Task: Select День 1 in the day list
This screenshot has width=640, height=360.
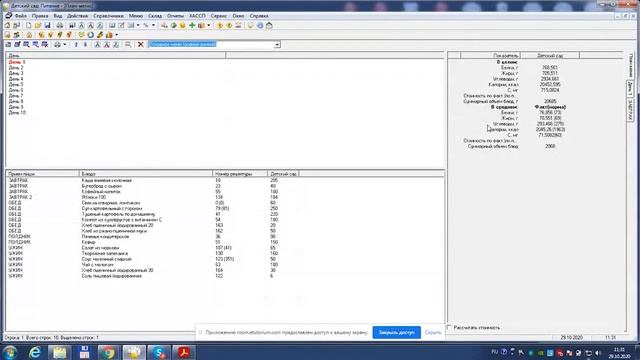Action: point(17,62)
